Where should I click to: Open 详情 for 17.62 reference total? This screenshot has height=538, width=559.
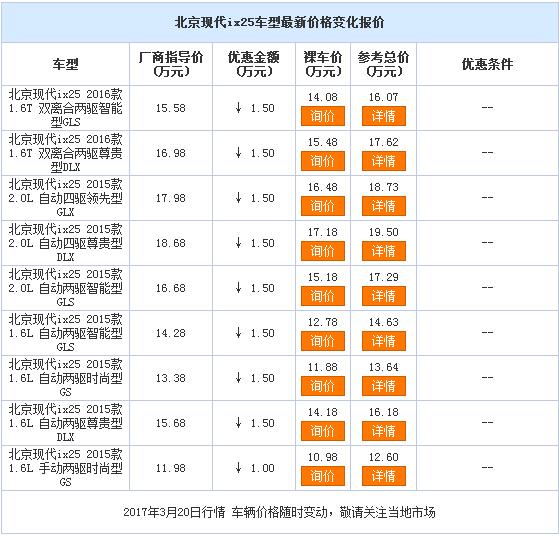[x=384, y=161]
